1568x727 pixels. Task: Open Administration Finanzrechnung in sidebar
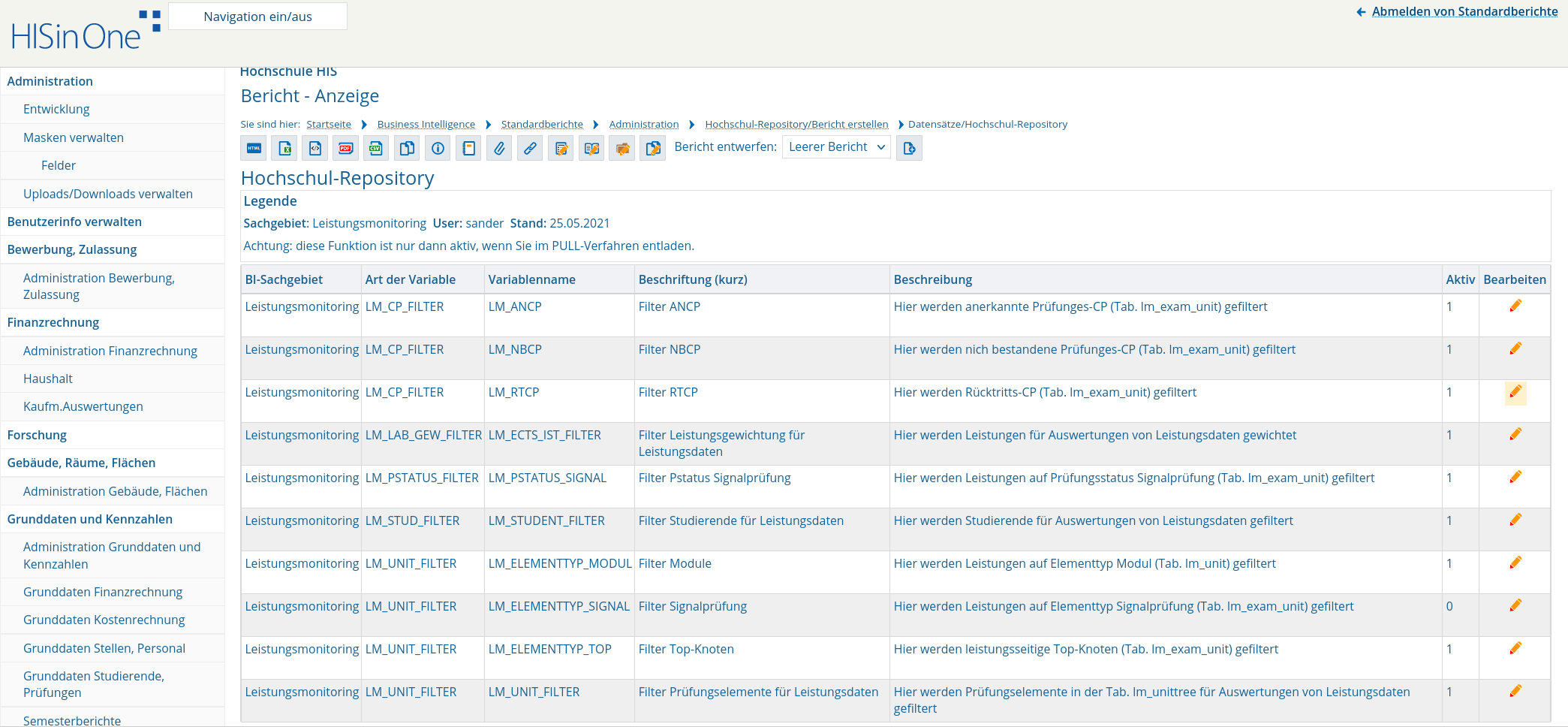pos(113,351)
